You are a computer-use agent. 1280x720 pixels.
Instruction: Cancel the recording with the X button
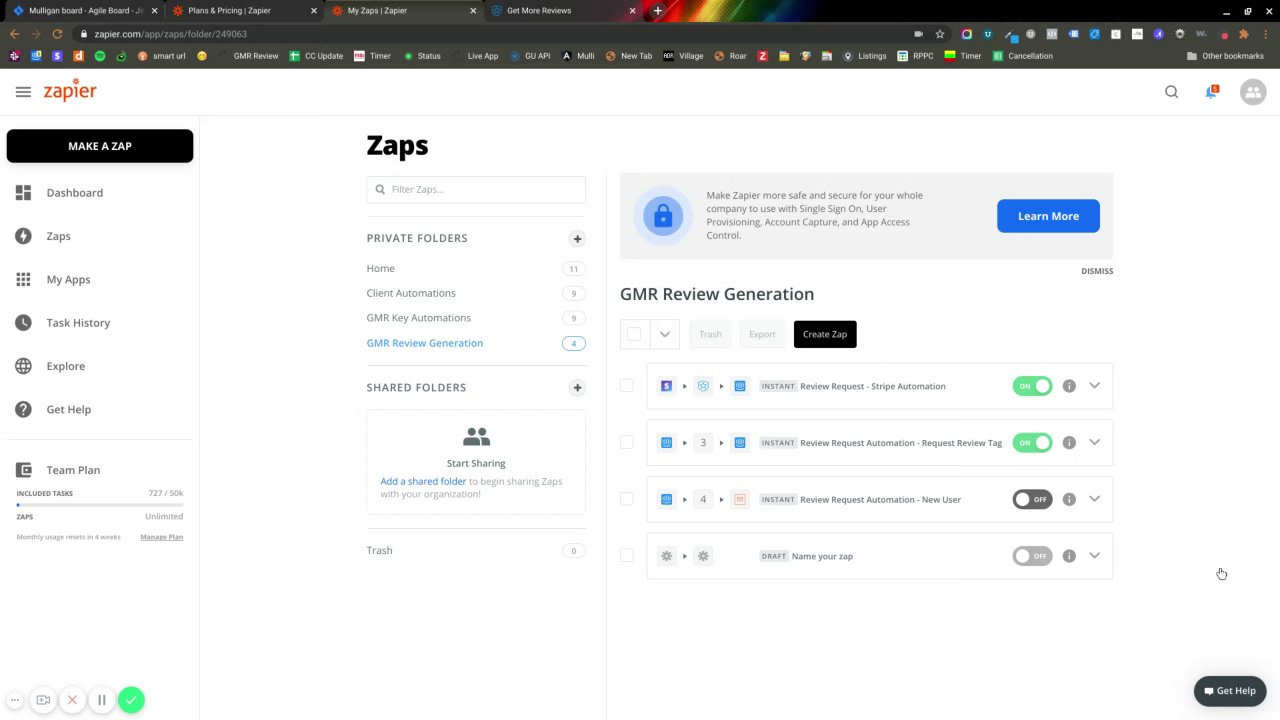(72, 700)
